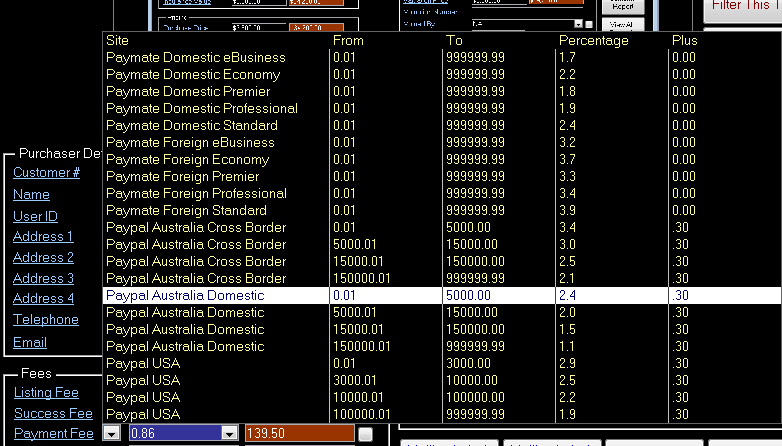The height and width of the screenshot is (446, 782).
Task: Click the Percentage column header
Action: click(593, 40)
